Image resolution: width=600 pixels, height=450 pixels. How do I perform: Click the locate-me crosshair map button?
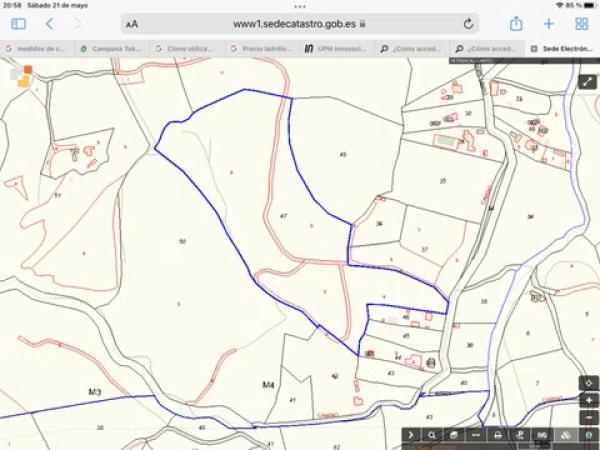coord(589,382)
